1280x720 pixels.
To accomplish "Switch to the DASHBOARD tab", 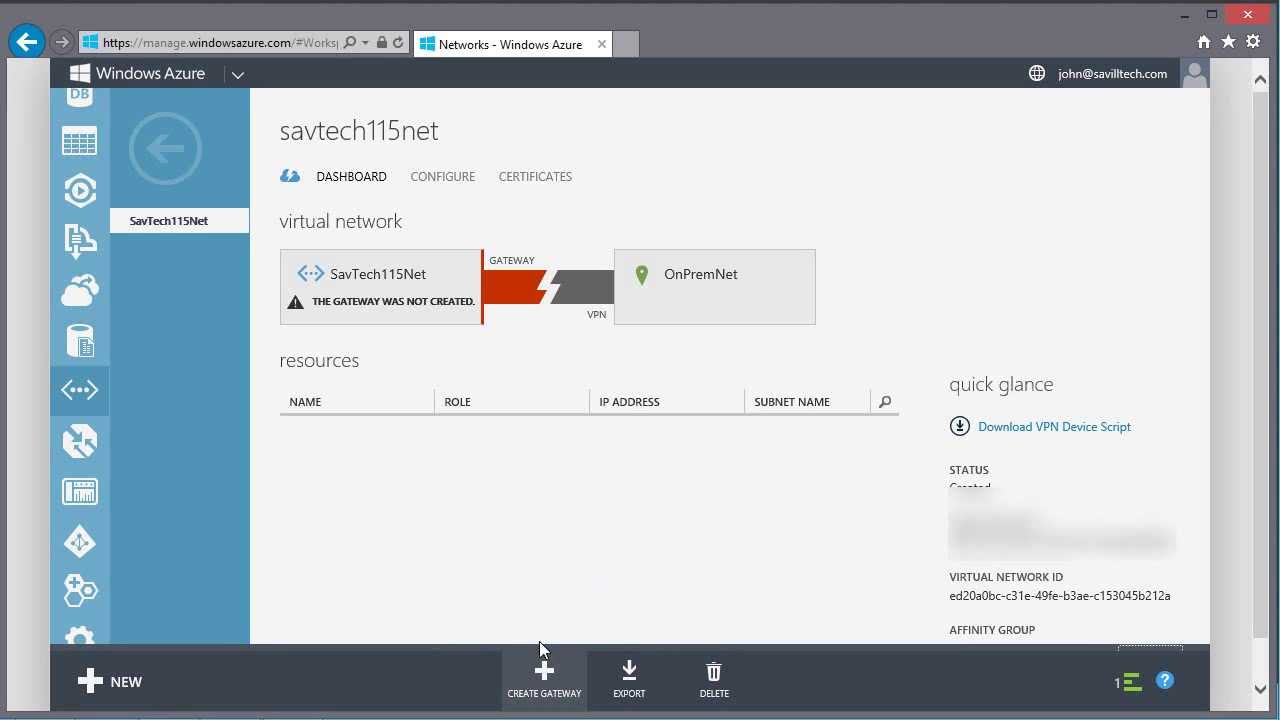I will [x=351, y=176].
